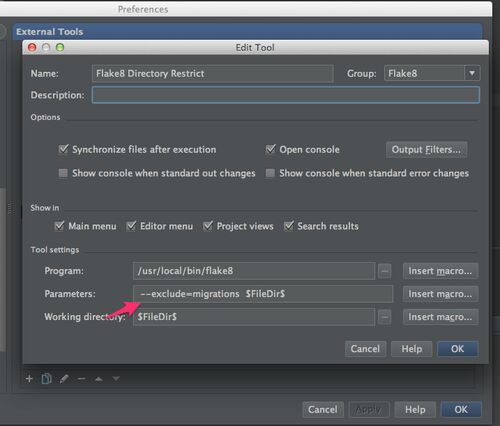
Task: Insert macro for Program field
Action: 440,271
